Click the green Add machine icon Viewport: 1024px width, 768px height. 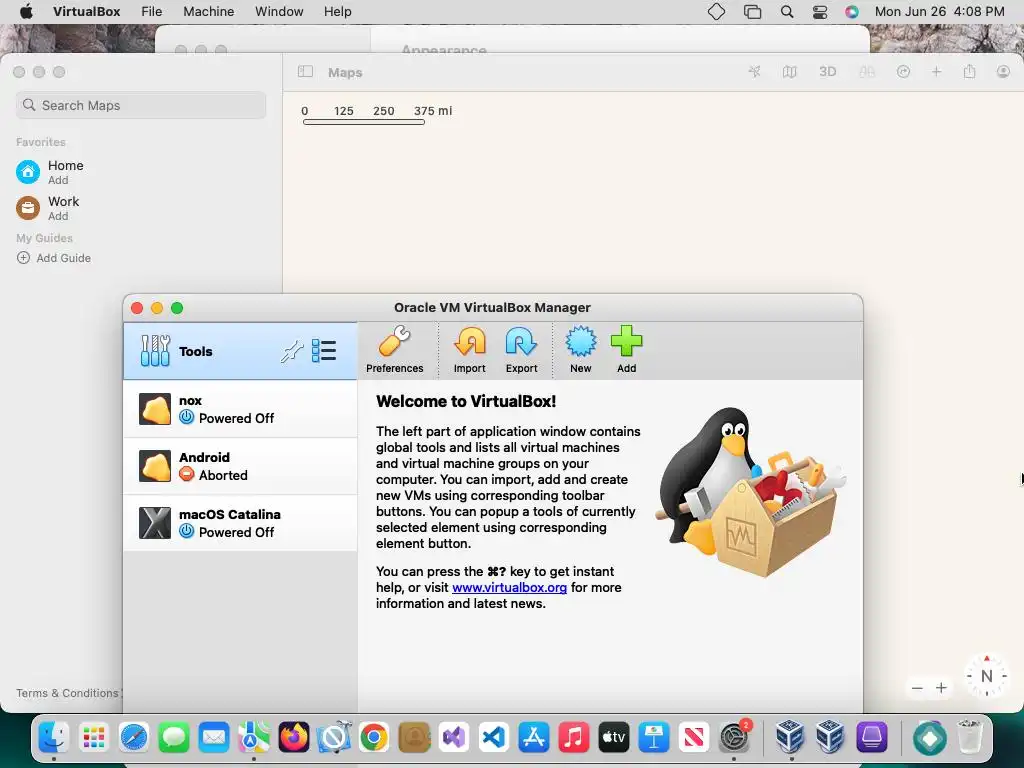pyautogui.click(x=626, y=350)
